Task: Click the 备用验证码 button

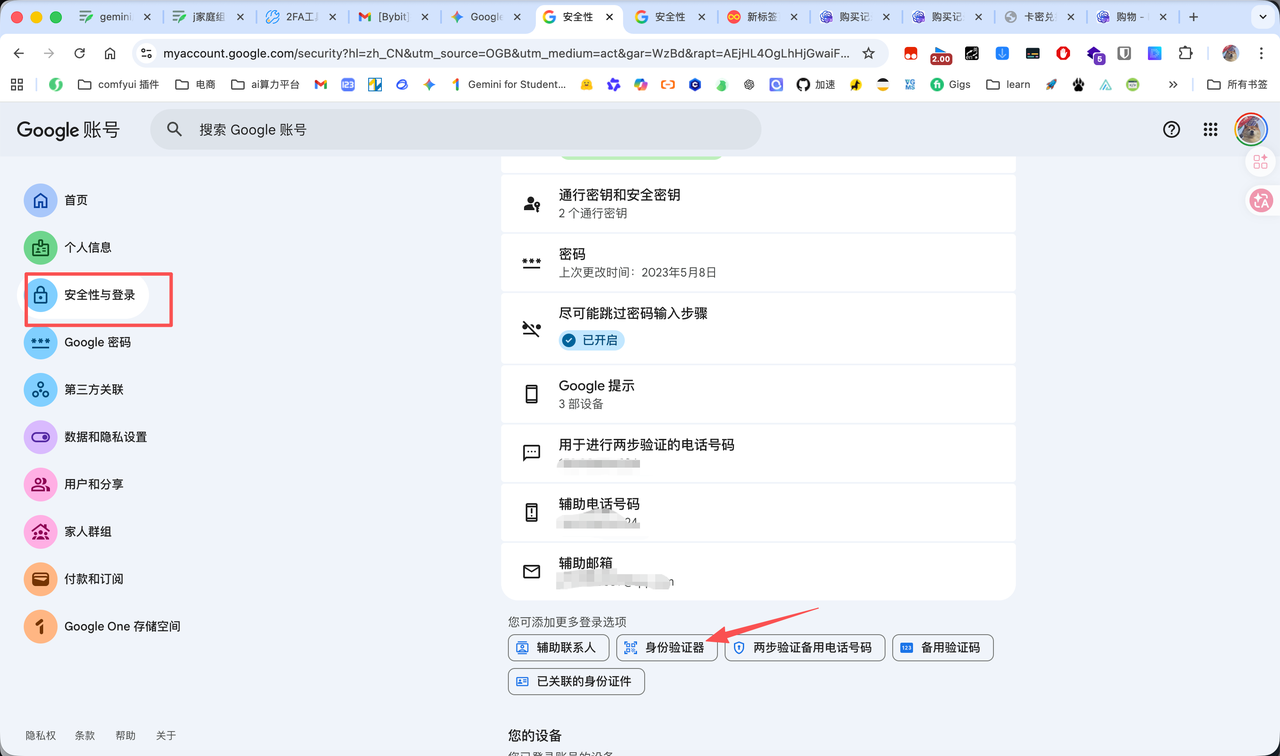Action: click(942, 648)
